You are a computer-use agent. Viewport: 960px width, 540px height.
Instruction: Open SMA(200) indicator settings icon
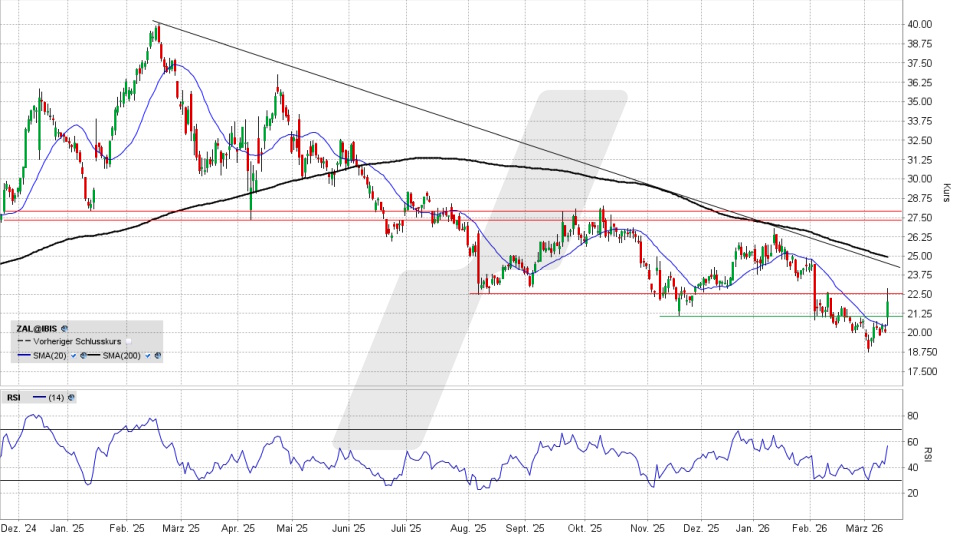(x=158, y=355)
